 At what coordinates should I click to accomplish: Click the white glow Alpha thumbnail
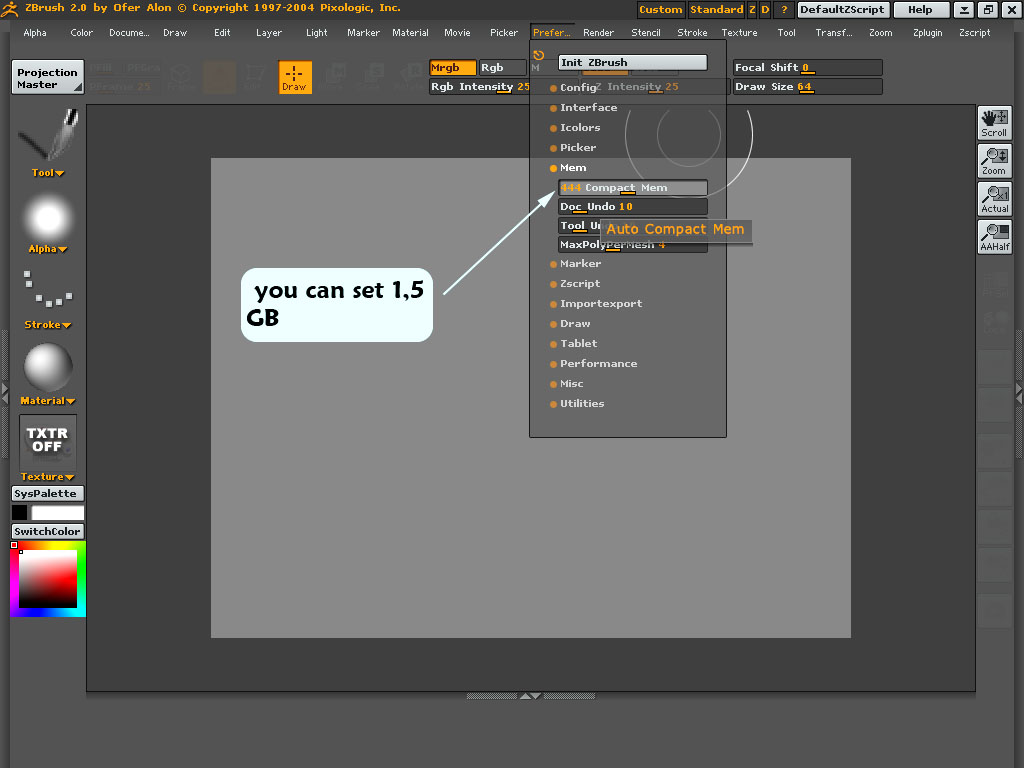tap(48, 217)
